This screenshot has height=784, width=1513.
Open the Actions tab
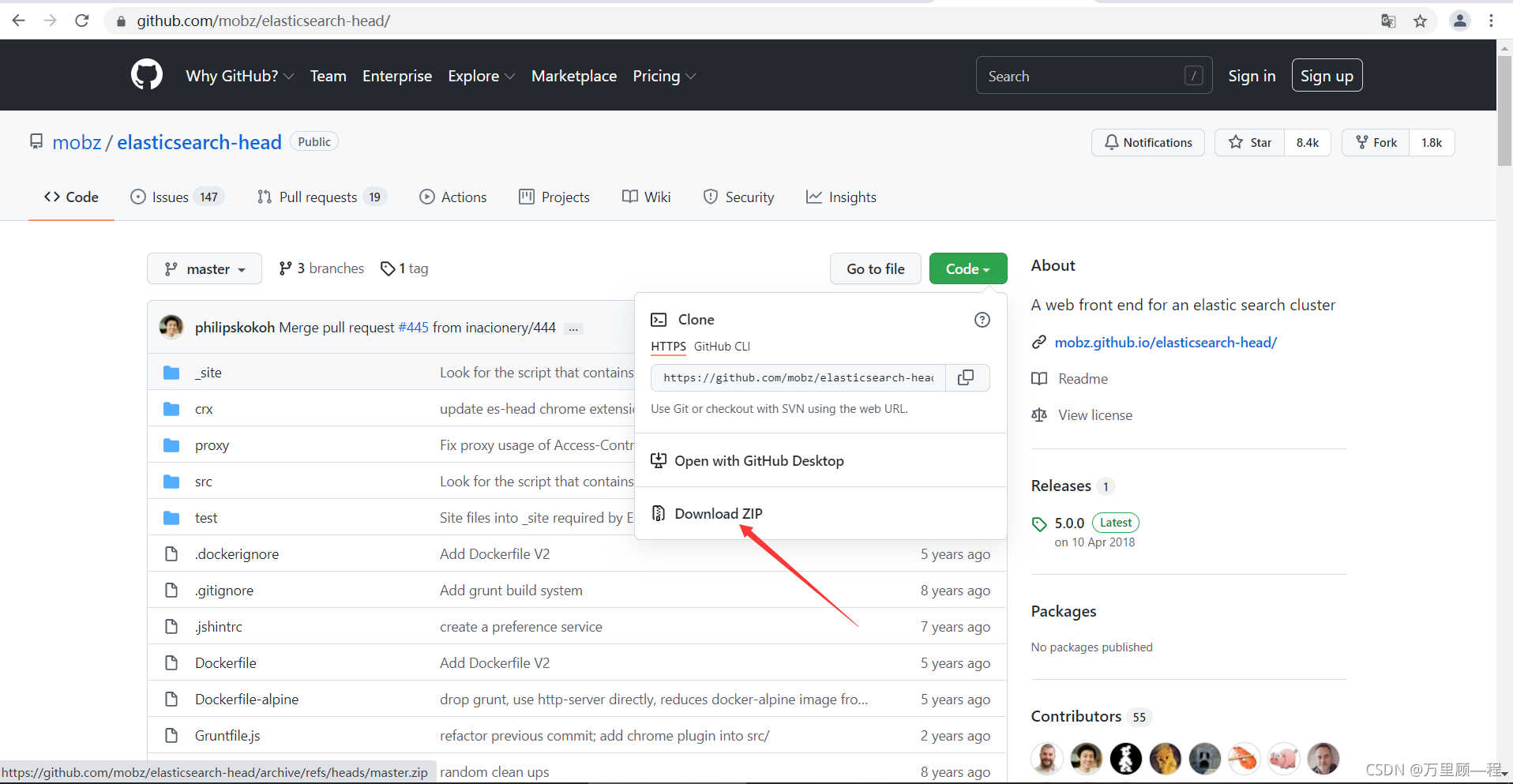pyautogui.click(x=453, y=197)
